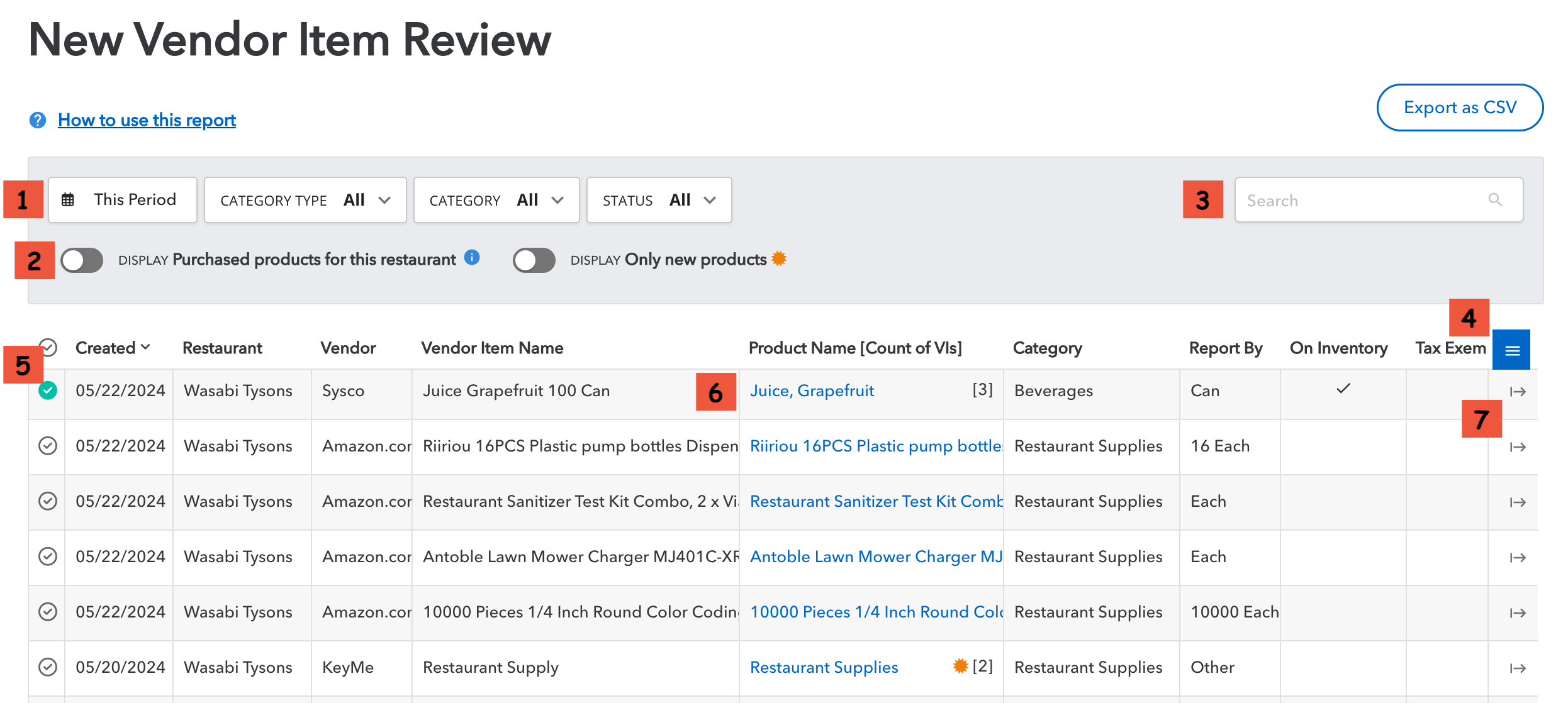
Task: Open Riiriou 16PCS Plastic pump bottle product link
Action: [876, 446]
